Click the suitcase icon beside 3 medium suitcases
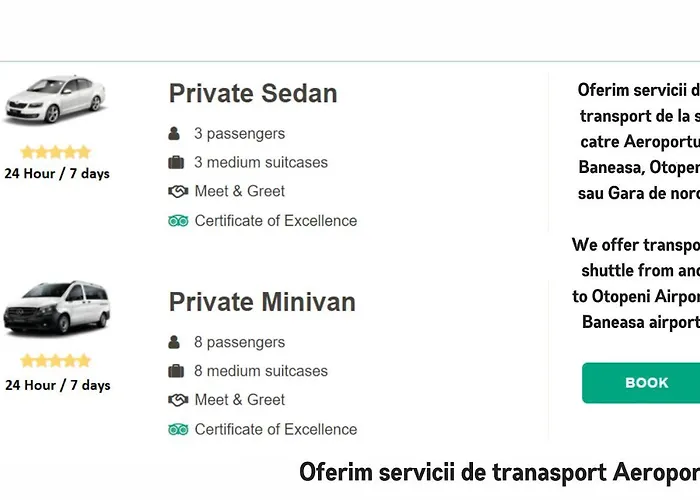This screenshot has height=500, width=700. pos(176,162)
